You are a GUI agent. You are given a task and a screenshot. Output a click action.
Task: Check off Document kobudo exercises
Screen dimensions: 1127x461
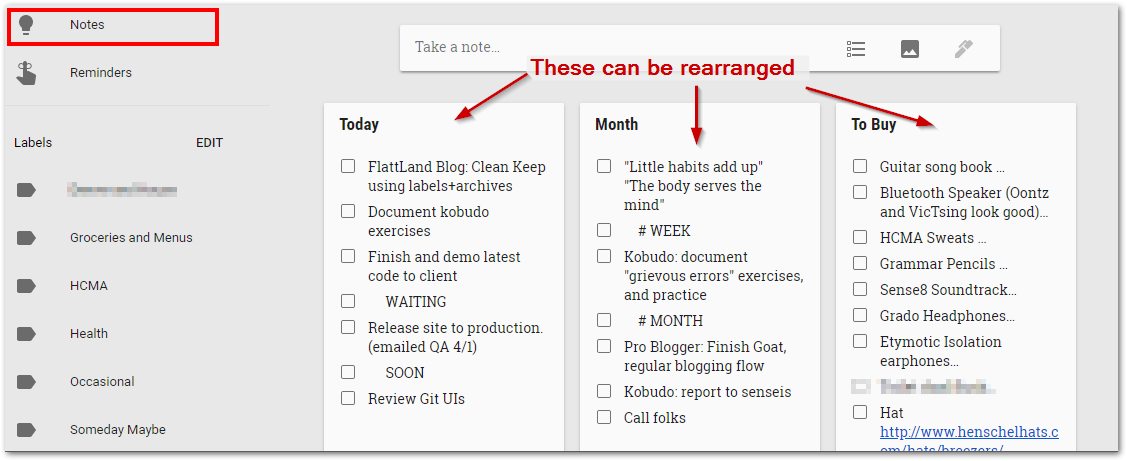[348, 211]
